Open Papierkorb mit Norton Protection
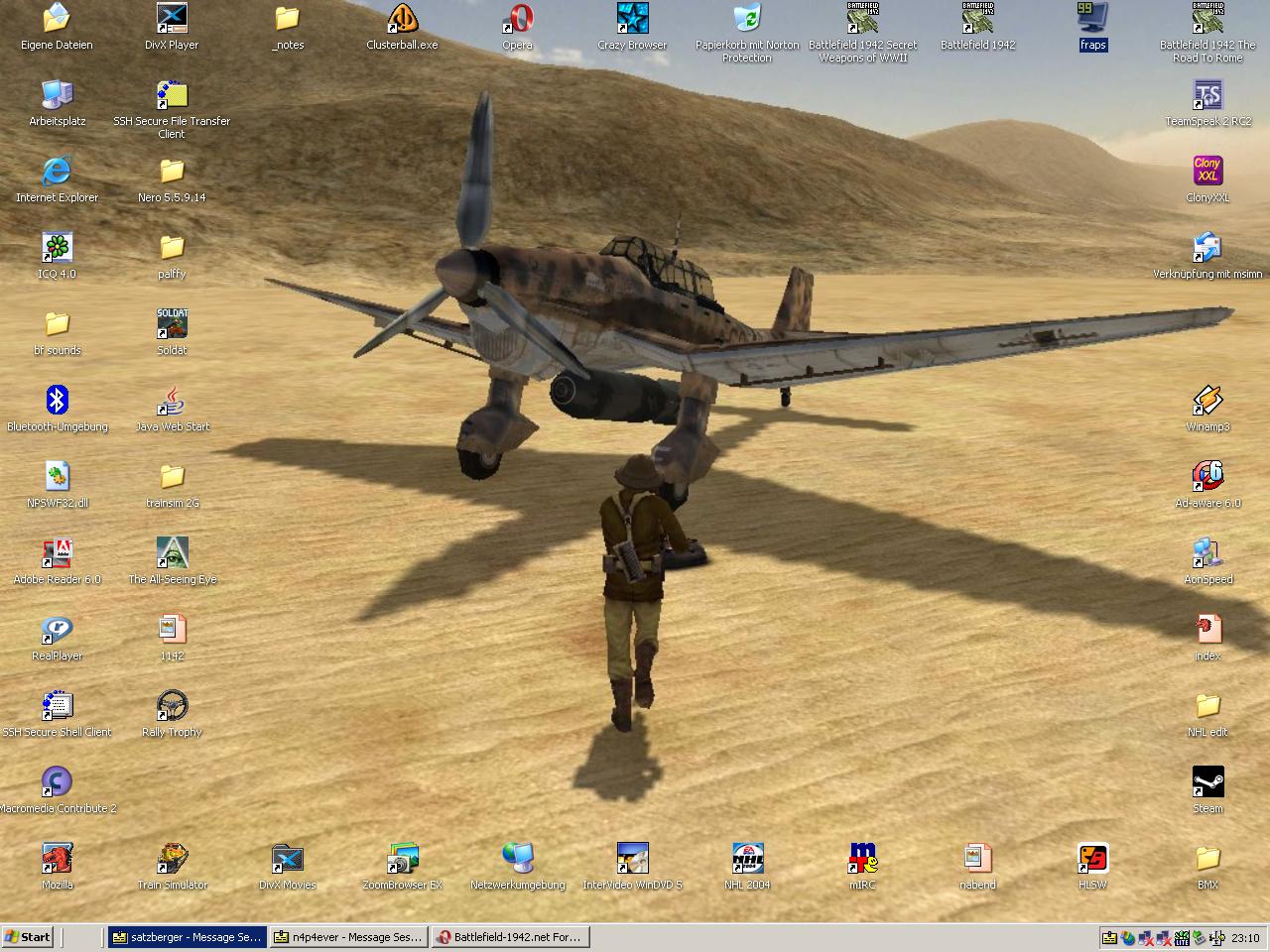 (x=747, y=33)
